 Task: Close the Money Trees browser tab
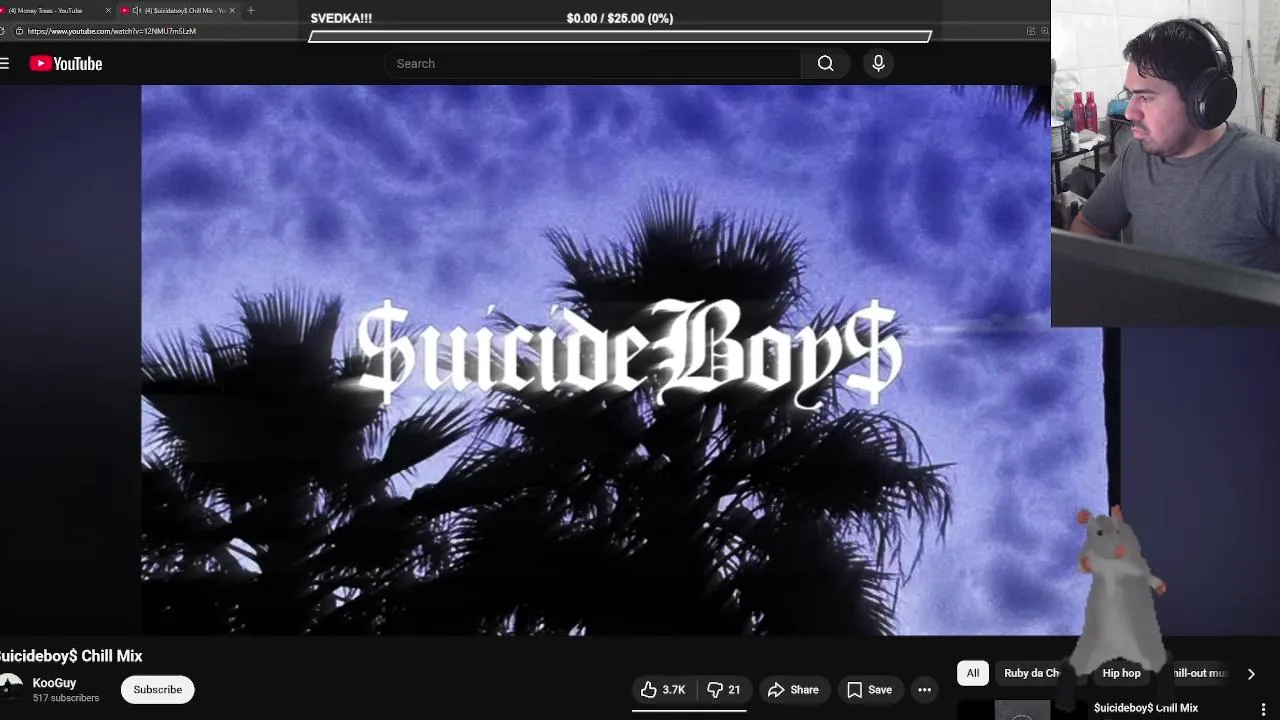click(x=108, y=10)
